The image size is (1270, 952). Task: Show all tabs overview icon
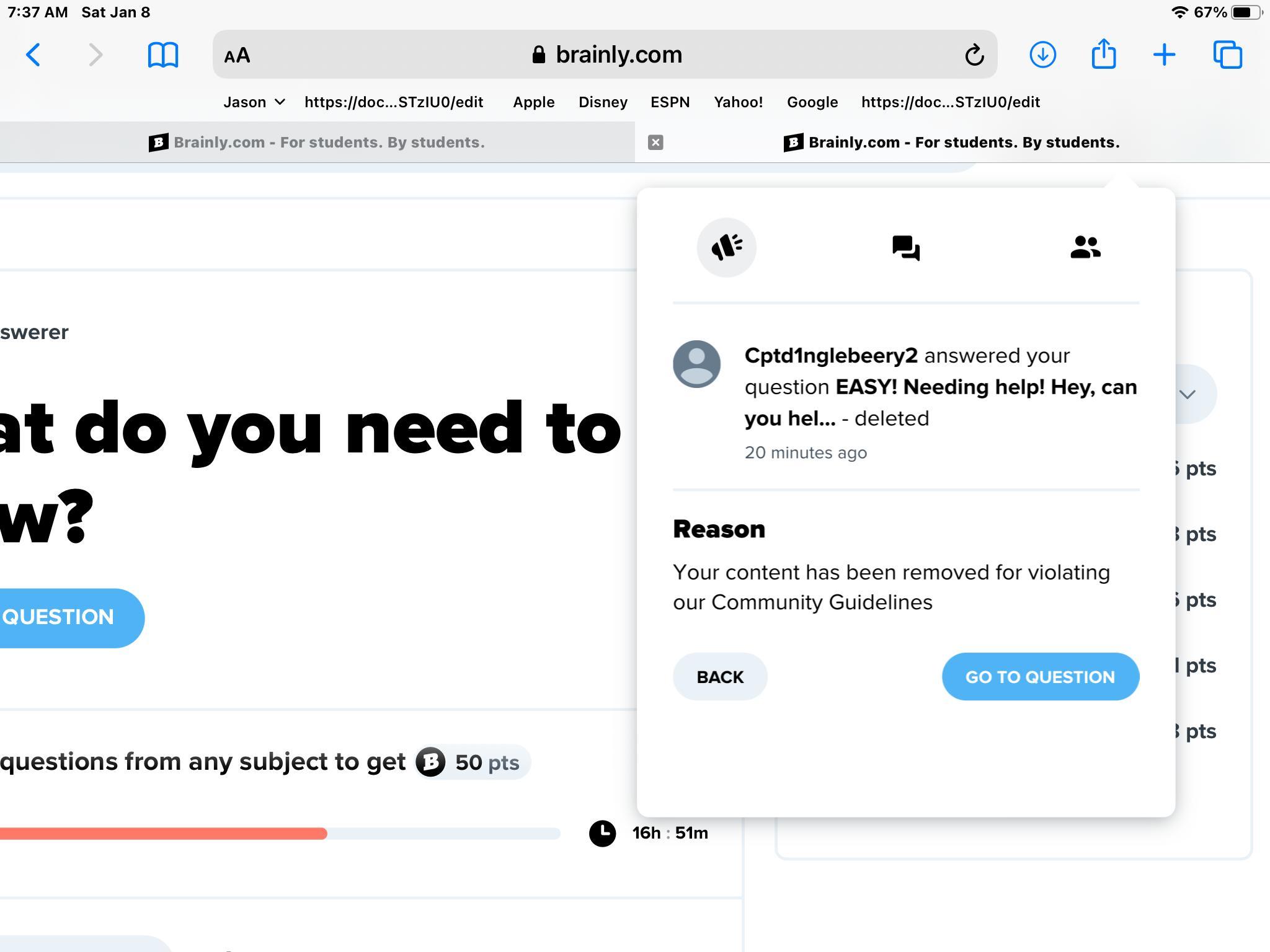(x=1227, y=55)
